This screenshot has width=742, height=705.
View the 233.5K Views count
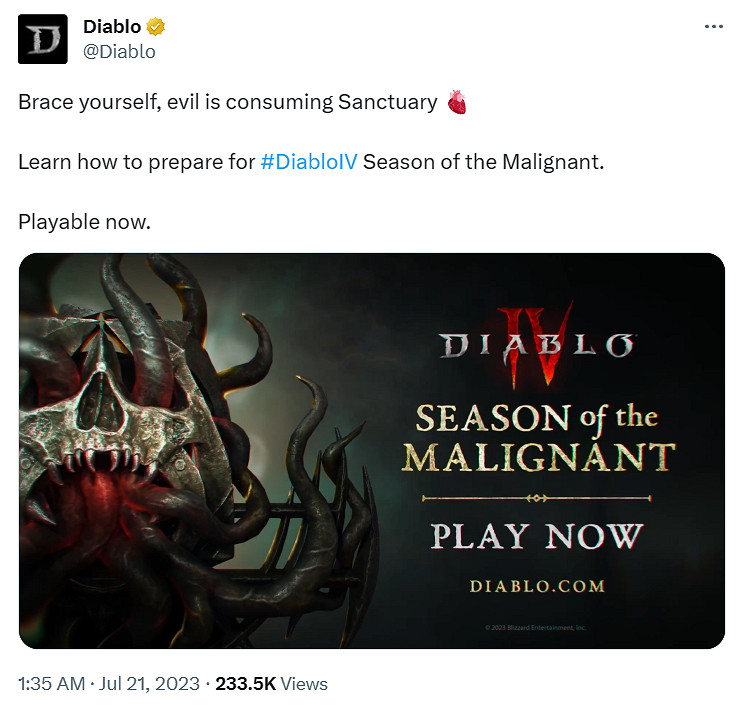tap(271, 684)
